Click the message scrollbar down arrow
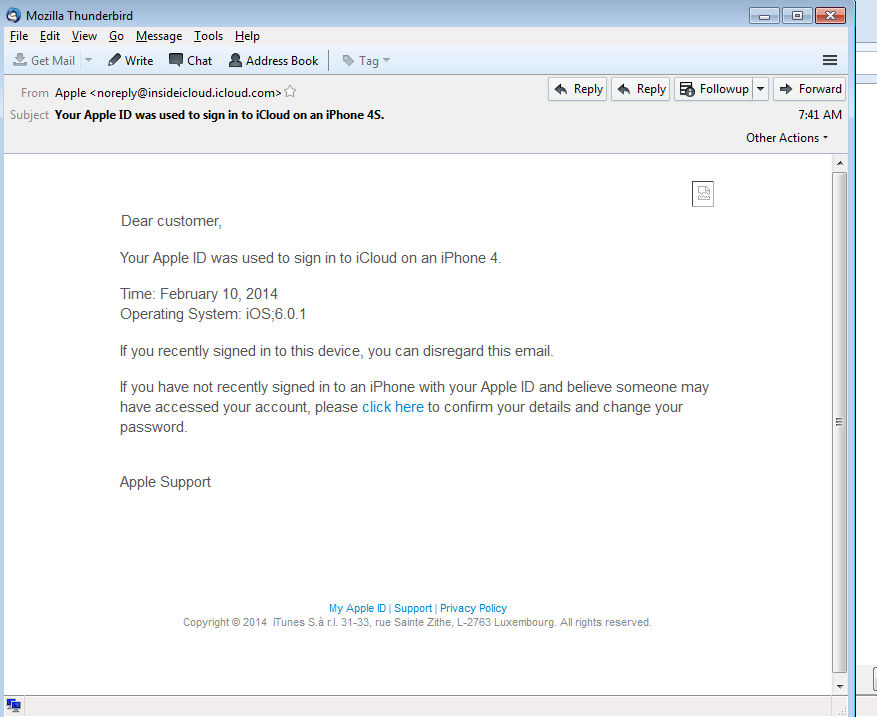 pyautogui.click(x=840, y=686)
